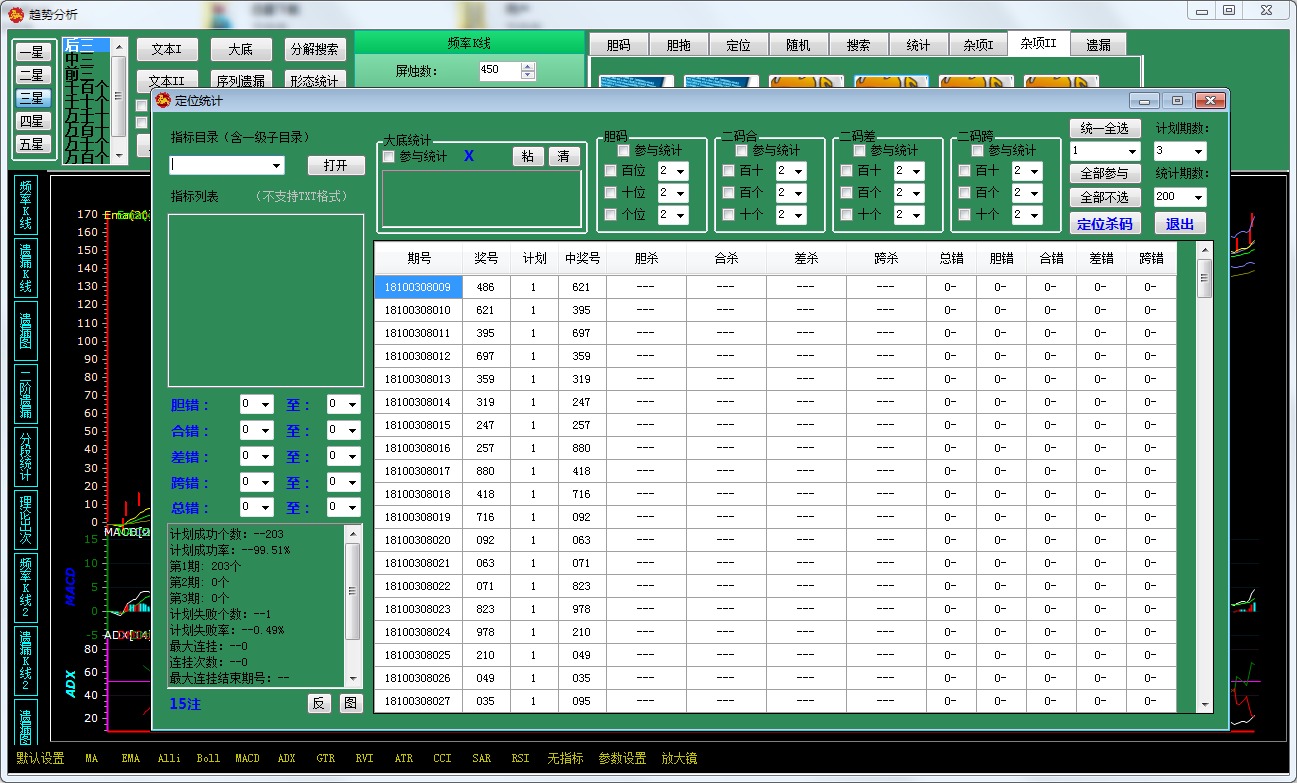Screen dimensions: 1297x783
Task: Click the 定位统计 dialog title icon
Action: [163, 100]
